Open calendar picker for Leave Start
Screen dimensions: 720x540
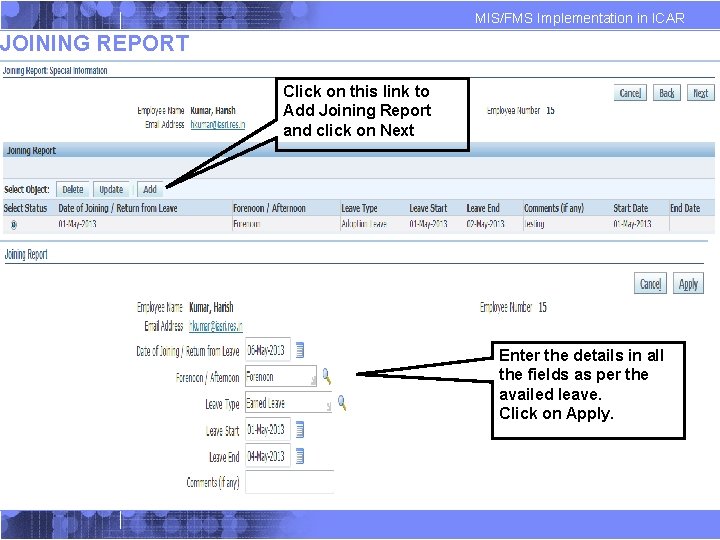pyautogui.click(x=300, y=430)
